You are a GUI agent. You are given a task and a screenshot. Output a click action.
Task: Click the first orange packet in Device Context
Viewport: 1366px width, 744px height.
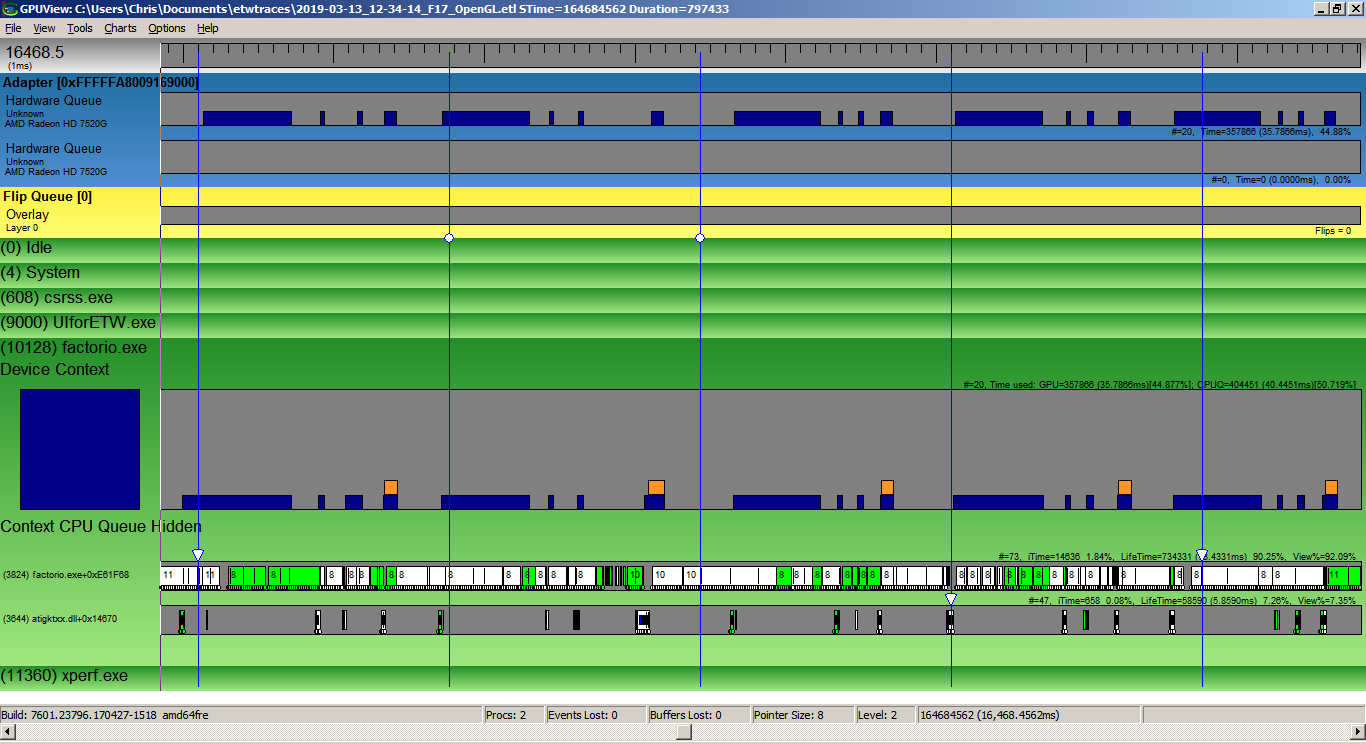click(391, 487)
